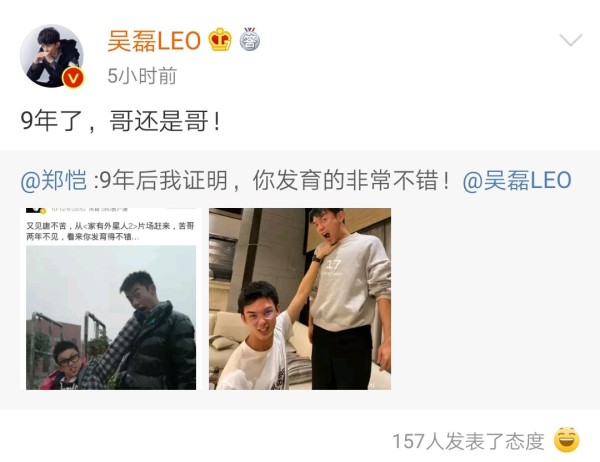Open the 吴磊LEO username link
The image size is (600, 462).
click(x=154, y=41)
